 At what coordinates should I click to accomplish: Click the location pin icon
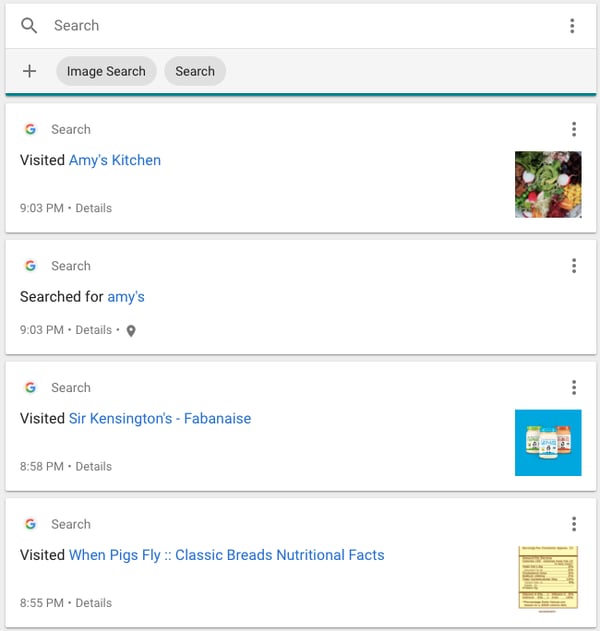[x=130, y=331]
